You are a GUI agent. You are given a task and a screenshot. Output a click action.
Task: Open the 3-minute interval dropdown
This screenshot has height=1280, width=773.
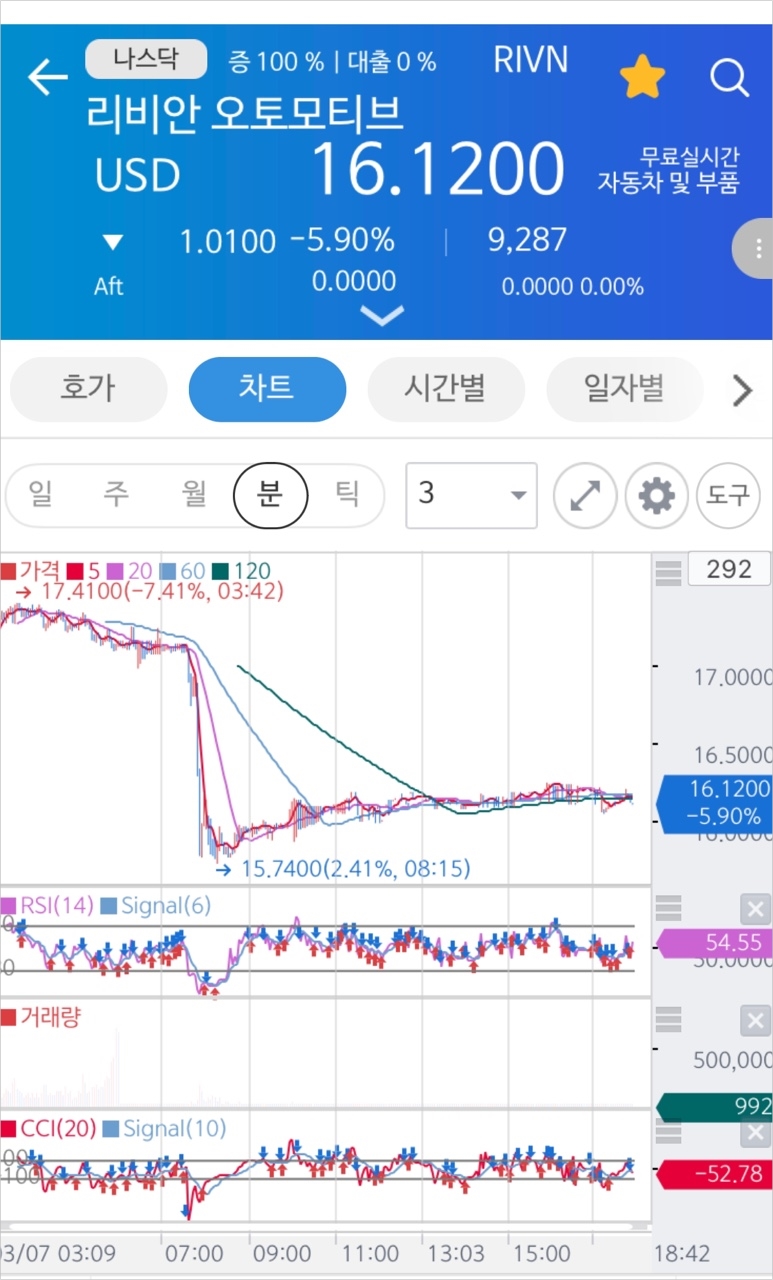coord(471,495)
